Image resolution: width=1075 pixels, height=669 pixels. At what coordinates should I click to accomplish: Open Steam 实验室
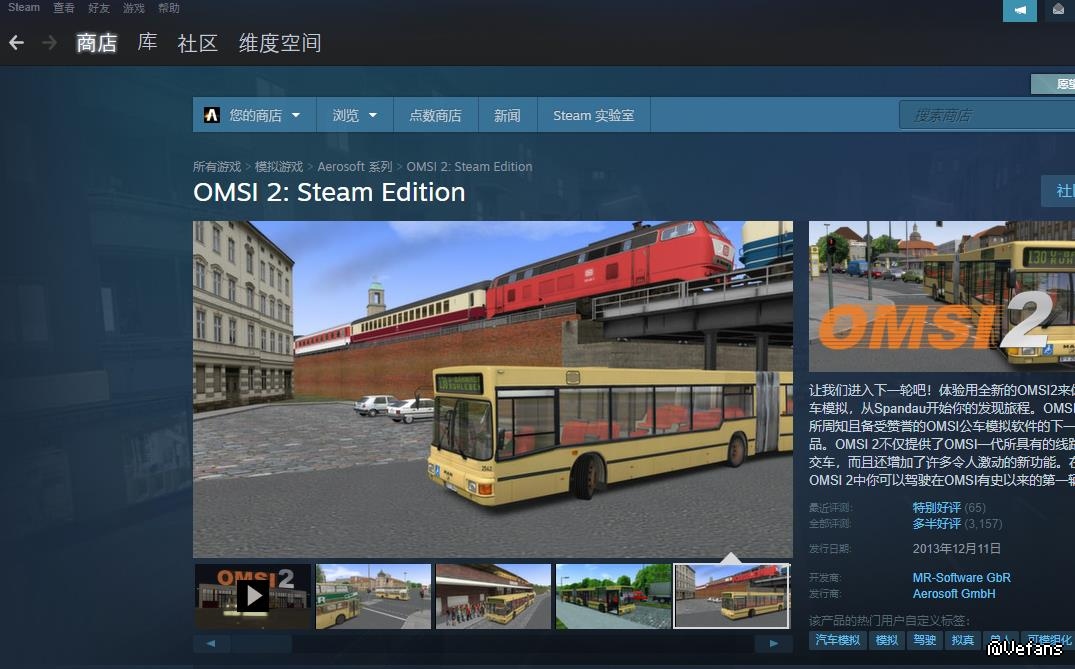point(594,115)
